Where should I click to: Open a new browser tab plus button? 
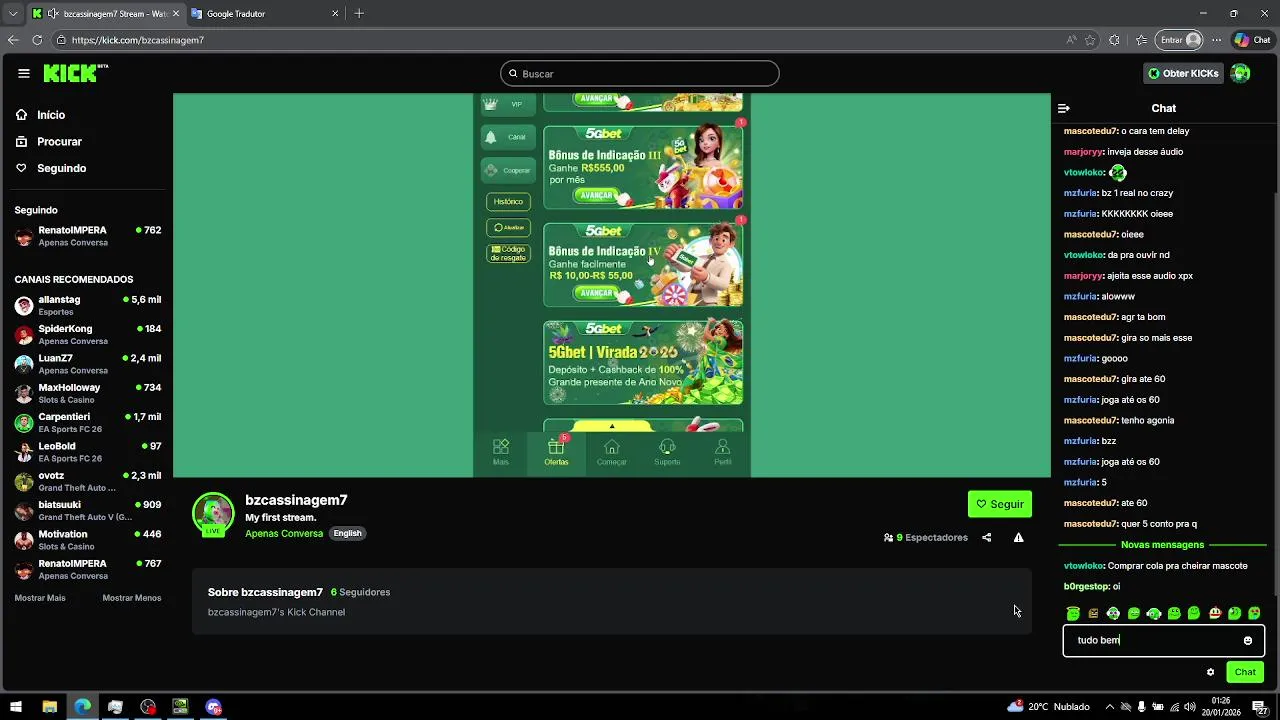click(x=359, y=14)
